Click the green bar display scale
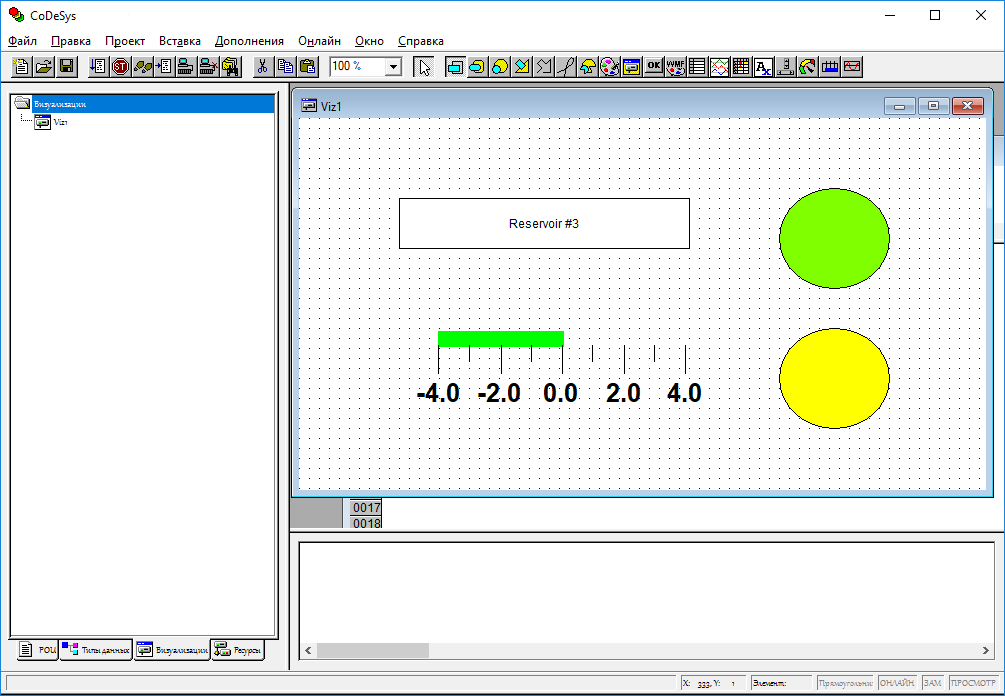Screen dimensions: 1005x696 pyautogui.click(x=561, y=366)
